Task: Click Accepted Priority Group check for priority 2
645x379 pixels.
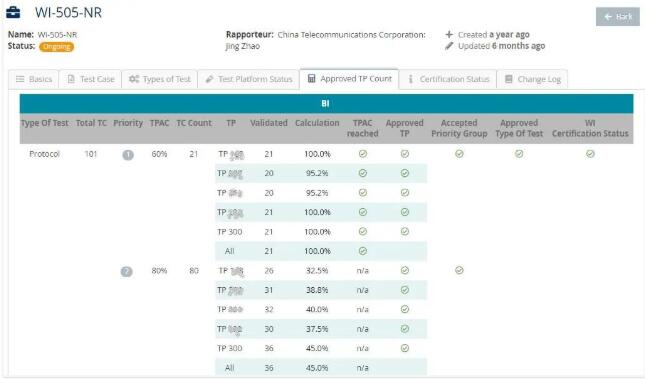Action: [x=459, y=270]
